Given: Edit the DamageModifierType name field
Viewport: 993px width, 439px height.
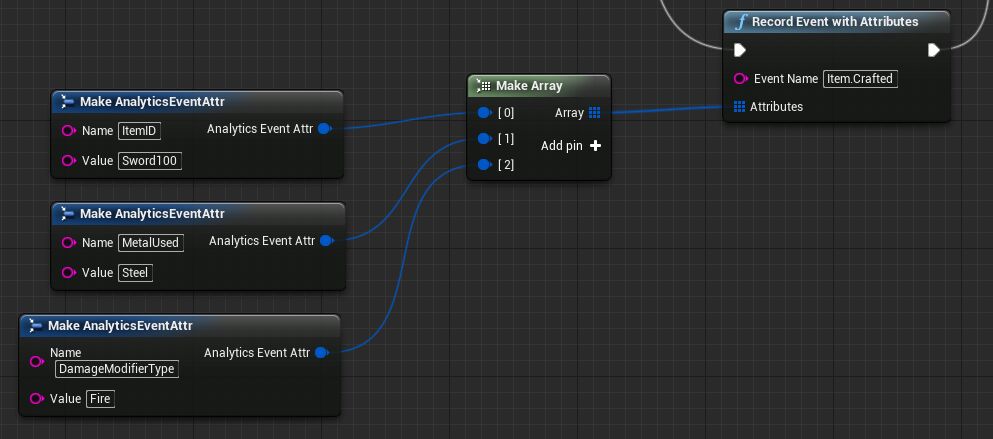Looking at the screenshot, I should pyautogui.click(x=117, y=369).
